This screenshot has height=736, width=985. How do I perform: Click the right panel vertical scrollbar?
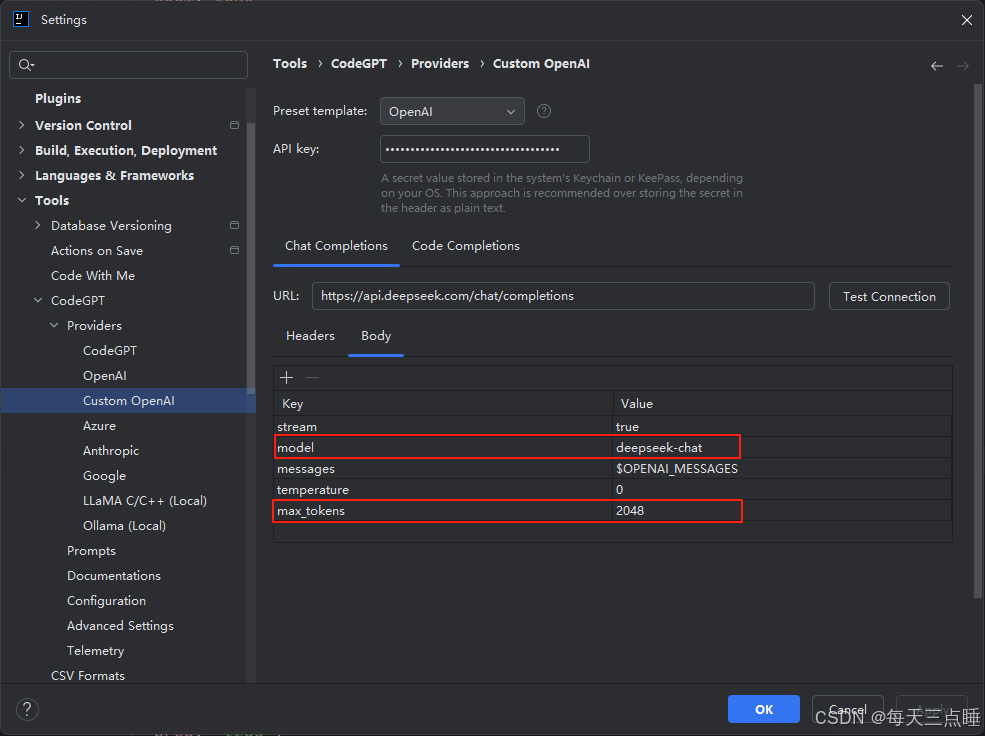[978, 339]
